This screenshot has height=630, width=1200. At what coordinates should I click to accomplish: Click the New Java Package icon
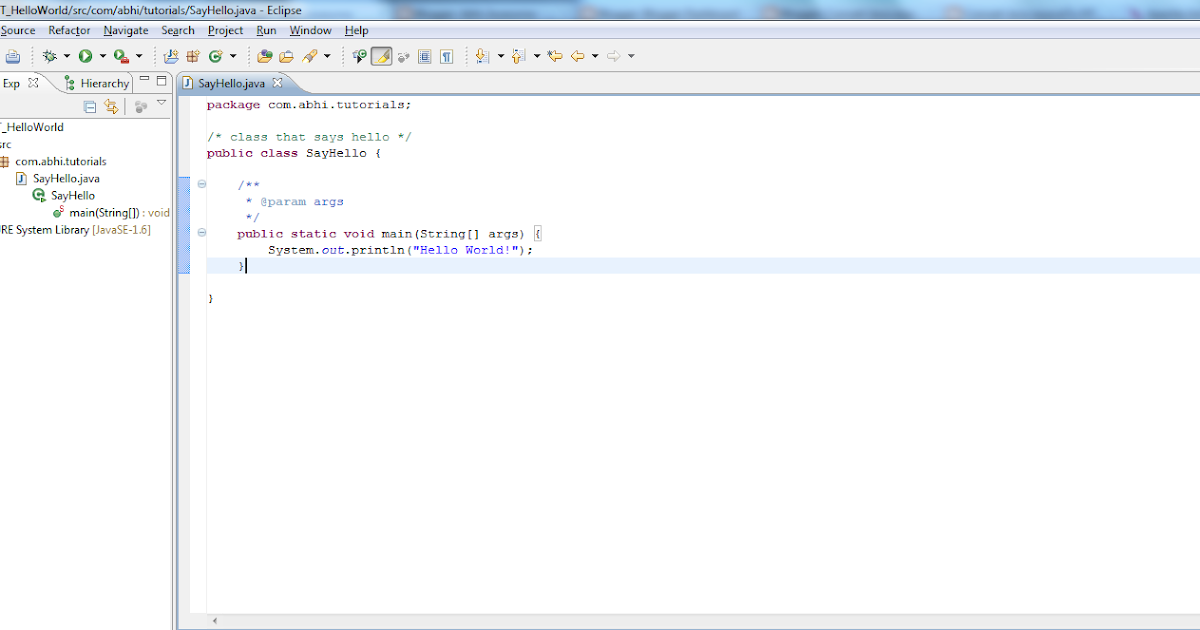pyautogui.click(x=194, y=57)
